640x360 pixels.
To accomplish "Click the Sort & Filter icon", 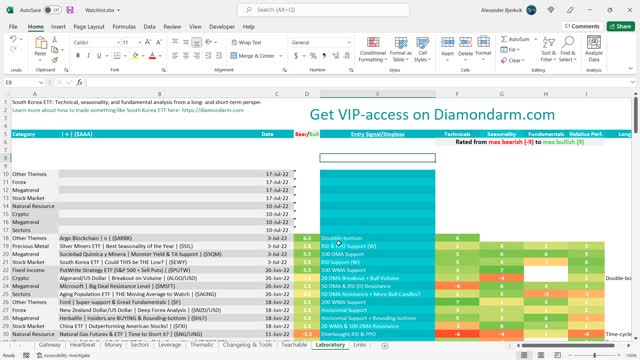I will [549, 42].
